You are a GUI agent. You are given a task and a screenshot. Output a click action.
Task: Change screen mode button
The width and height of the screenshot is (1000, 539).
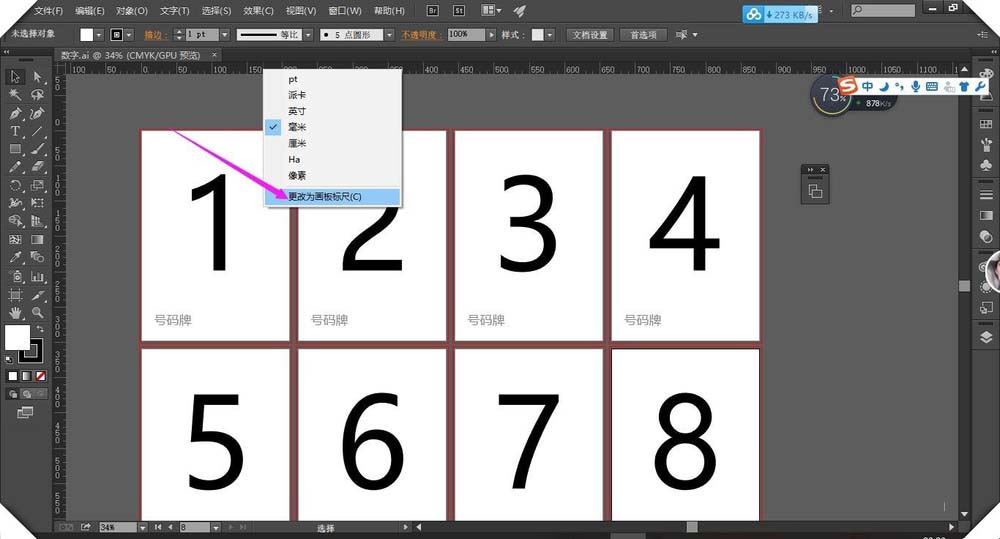pyautogui.click(x=25, y=413)
